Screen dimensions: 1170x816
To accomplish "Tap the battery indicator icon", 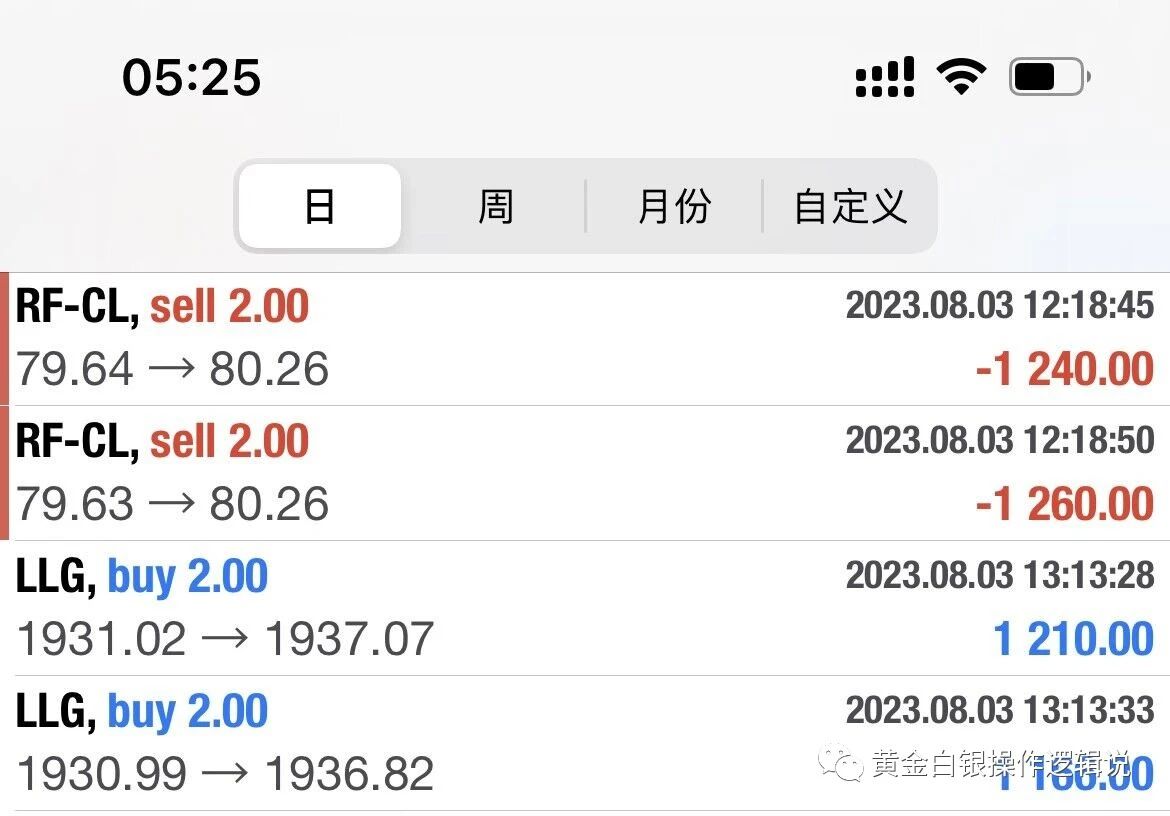I will tap(1048, 76).
